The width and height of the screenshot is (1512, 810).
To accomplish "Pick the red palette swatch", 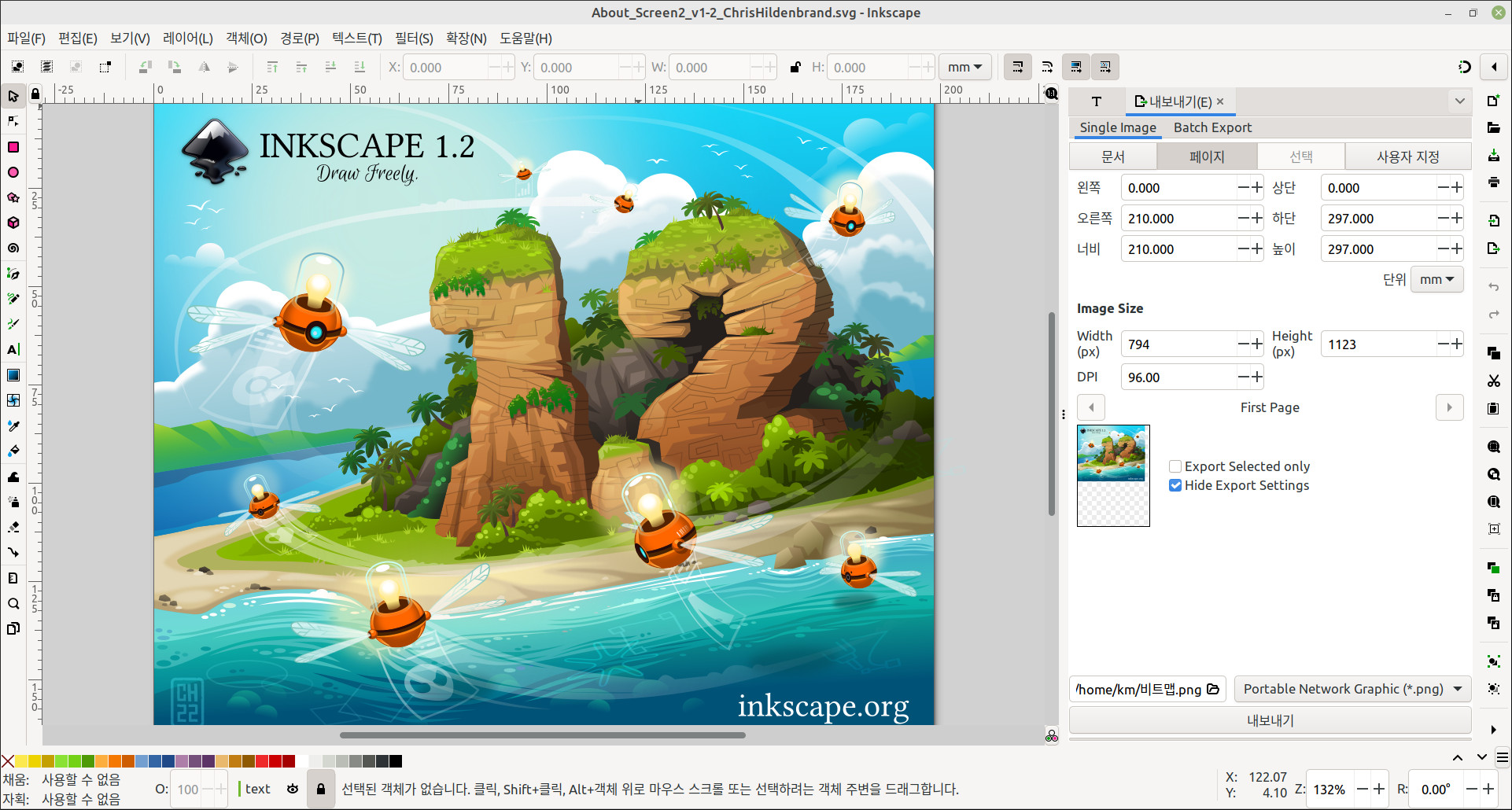I will pos(275,760).
